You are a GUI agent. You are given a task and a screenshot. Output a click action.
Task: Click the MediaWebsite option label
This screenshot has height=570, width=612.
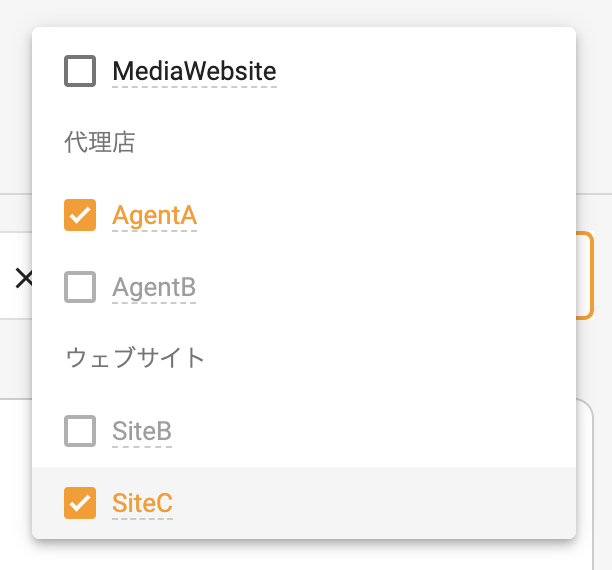194,71
